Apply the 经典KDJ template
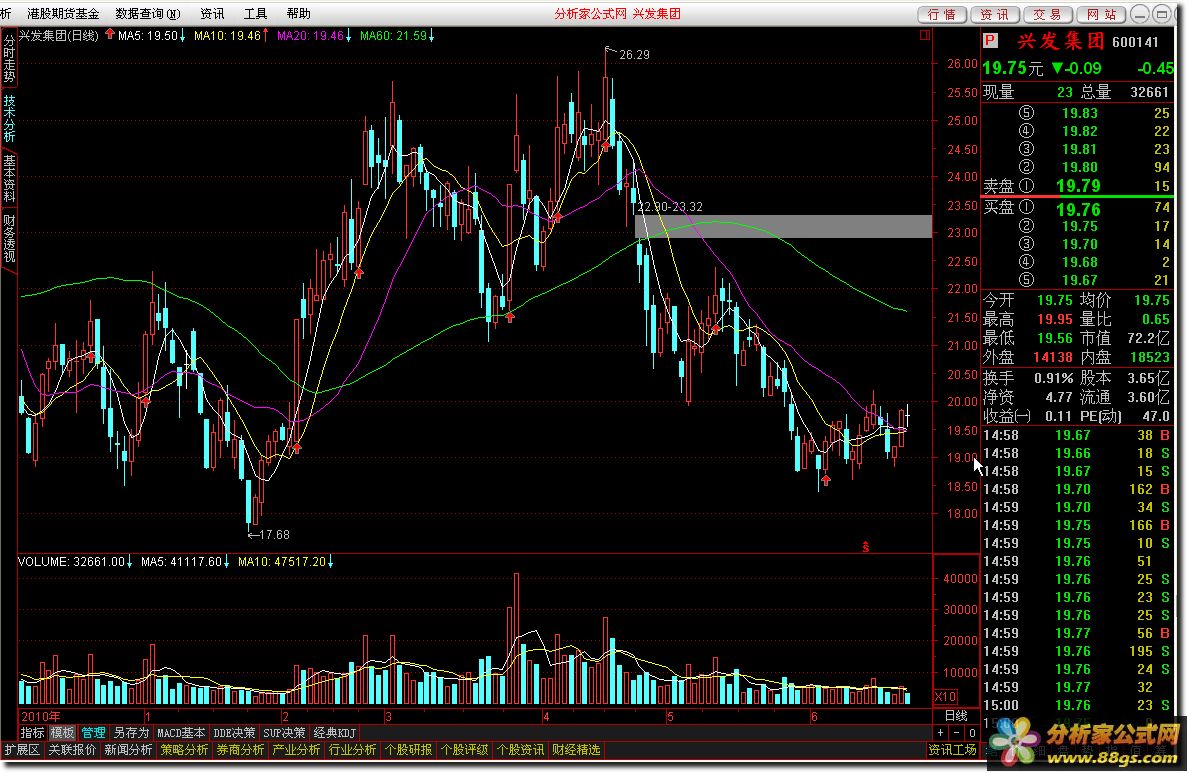 click(334, 733)
